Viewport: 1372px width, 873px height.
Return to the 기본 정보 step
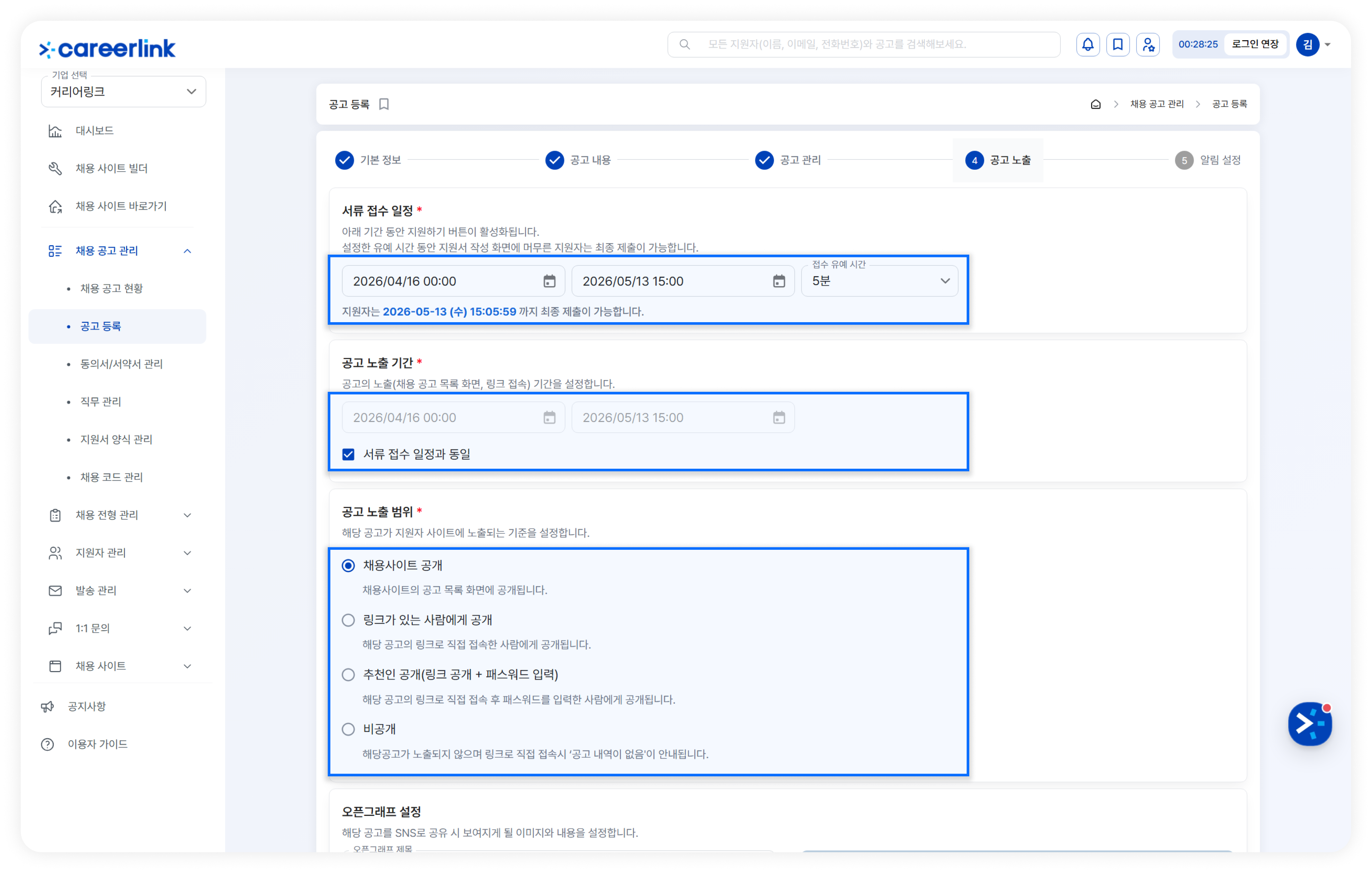click(x=368, y=160)
